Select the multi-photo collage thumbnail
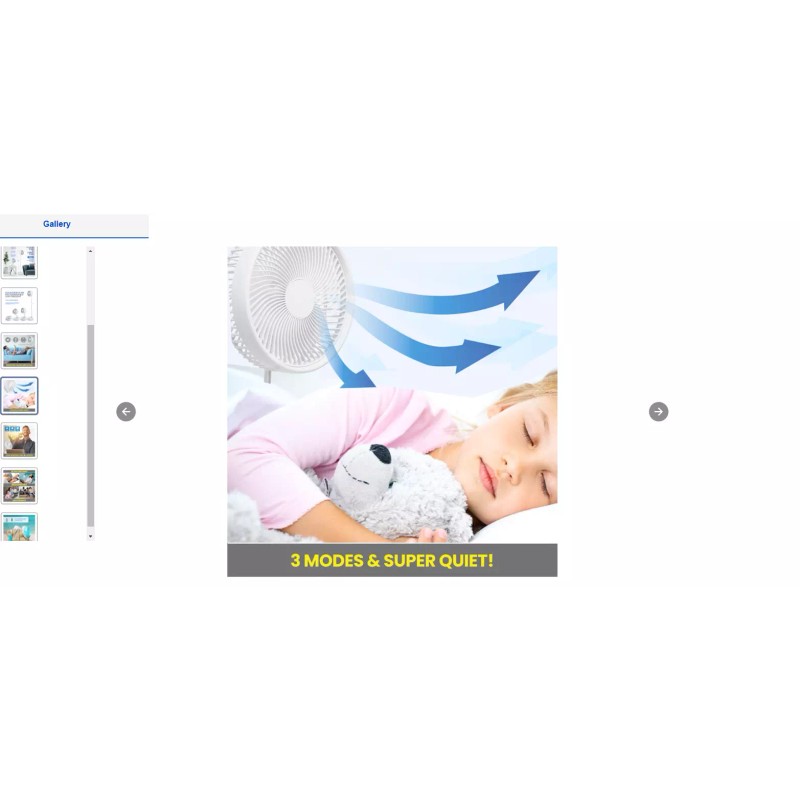The image size is (800, 800). tap(19, 485)
